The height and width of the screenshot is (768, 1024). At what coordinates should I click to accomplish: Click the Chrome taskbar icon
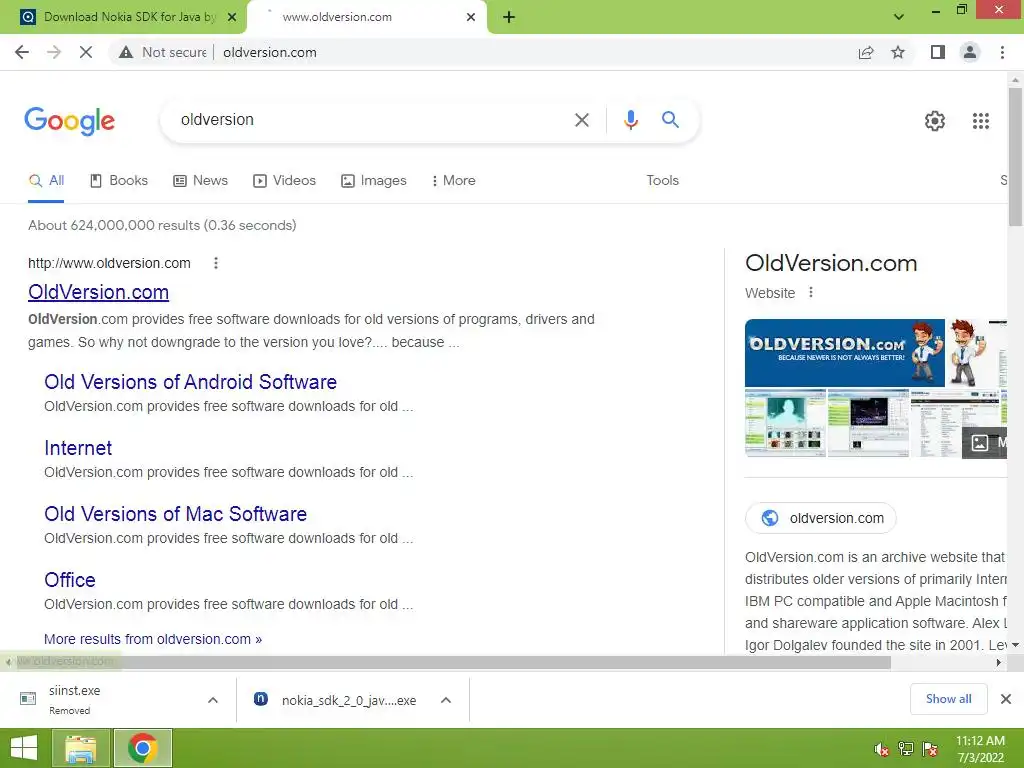(143, 748)
